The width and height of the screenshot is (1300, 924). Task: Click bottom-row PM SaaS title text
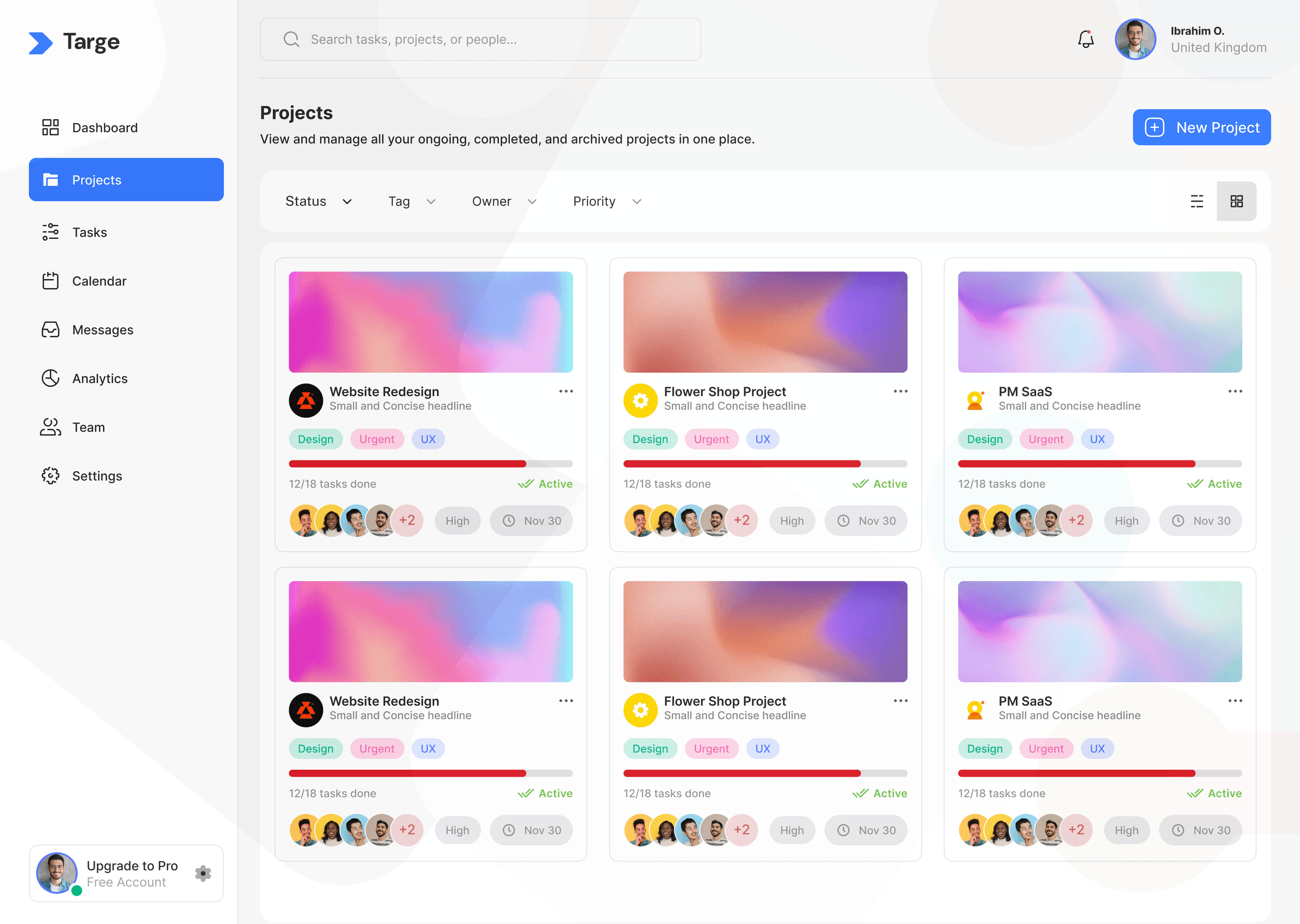tap(1025, 701)
